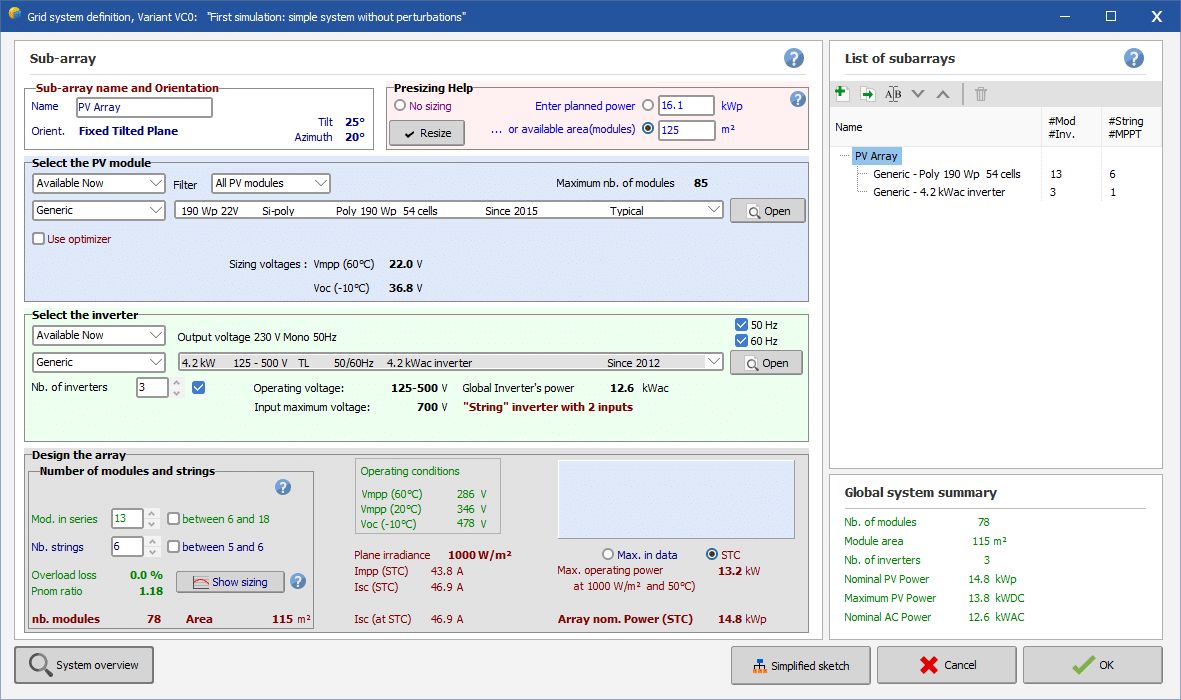This screenshot has height=700, width=1181.
Task: Open help icon next to Show sizing
Action: pyautogui.click(x=297, y=581)
